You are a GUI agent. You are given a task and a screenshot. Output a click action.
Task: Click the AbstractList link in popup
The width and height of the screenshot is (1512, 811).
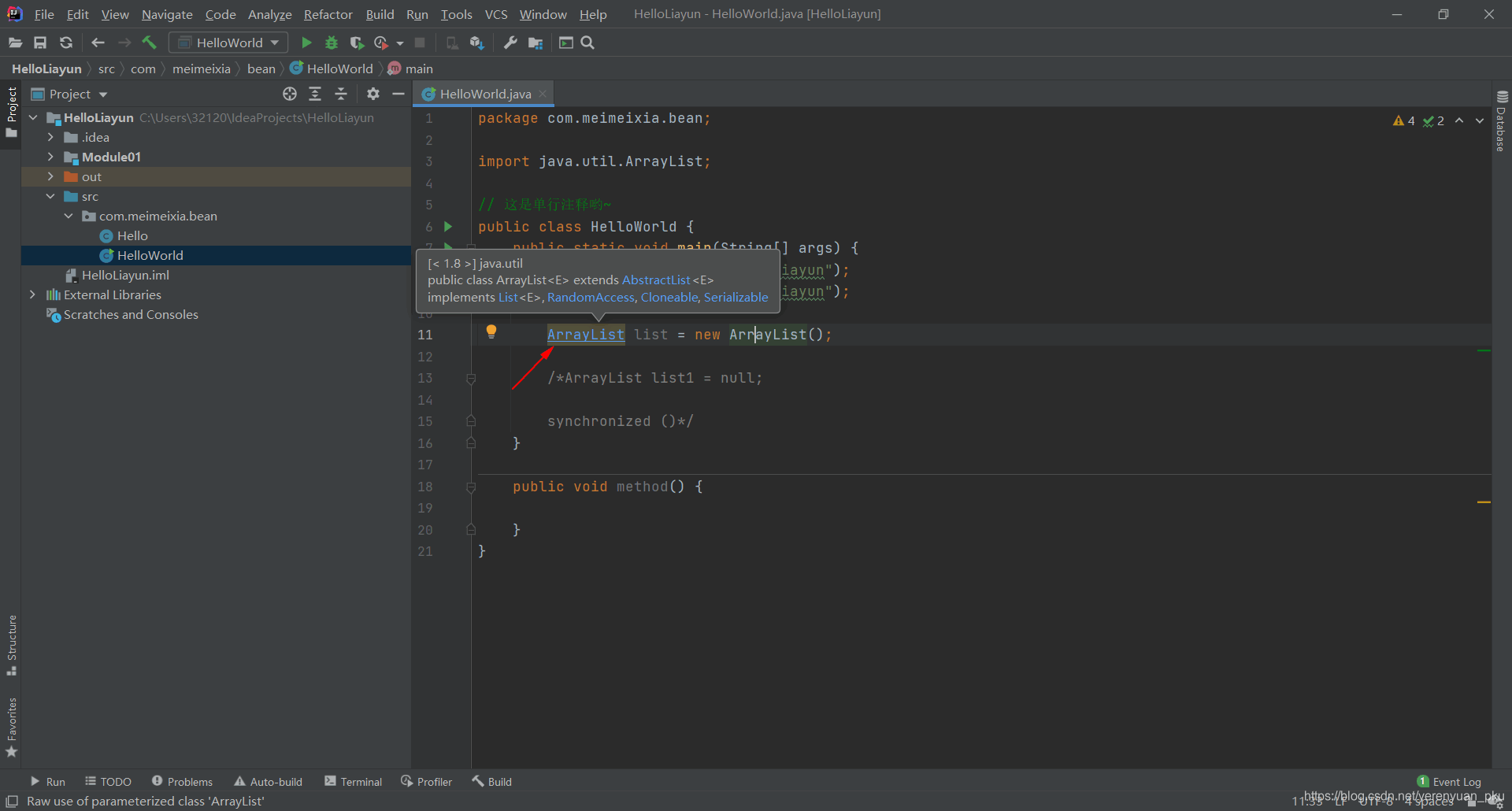click(656, 280)
